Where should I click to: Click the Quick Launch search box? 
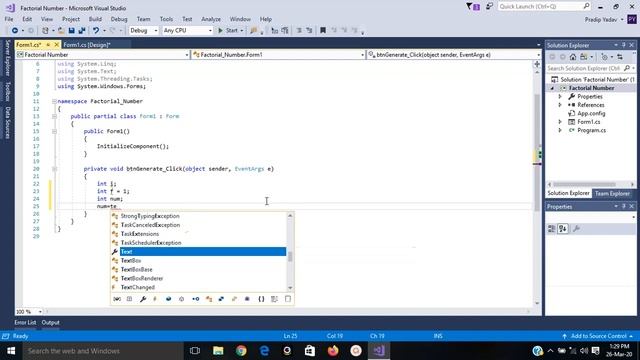click(544, 7)
